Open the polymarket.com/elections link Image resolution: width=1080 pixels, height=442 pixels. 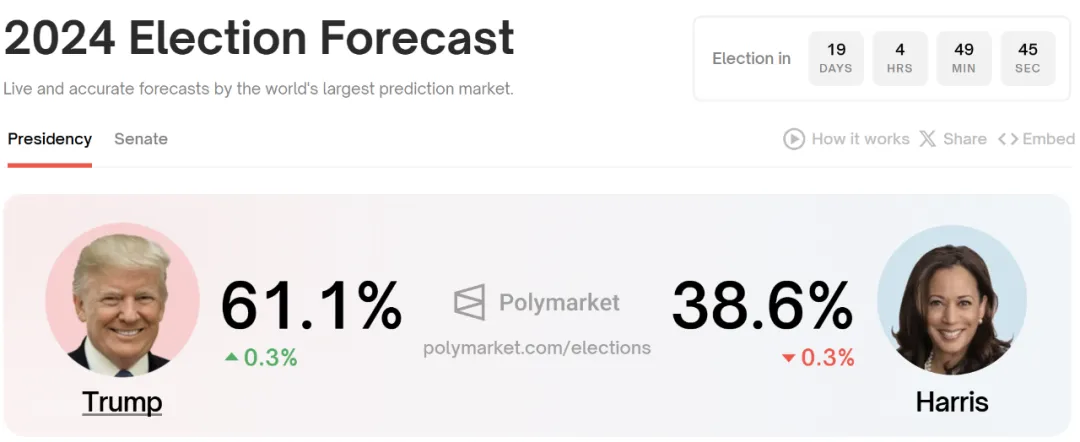coord(537,348)
